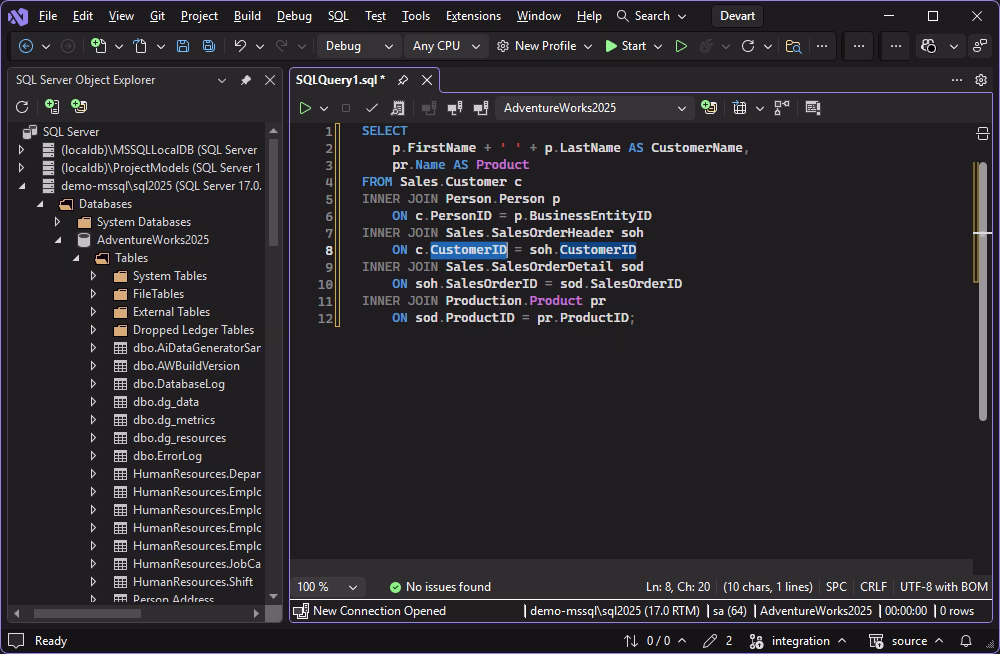Select the SQLQuery1.sql tab
This screenshot has height=654, width=1000.
tap(341, 80)
